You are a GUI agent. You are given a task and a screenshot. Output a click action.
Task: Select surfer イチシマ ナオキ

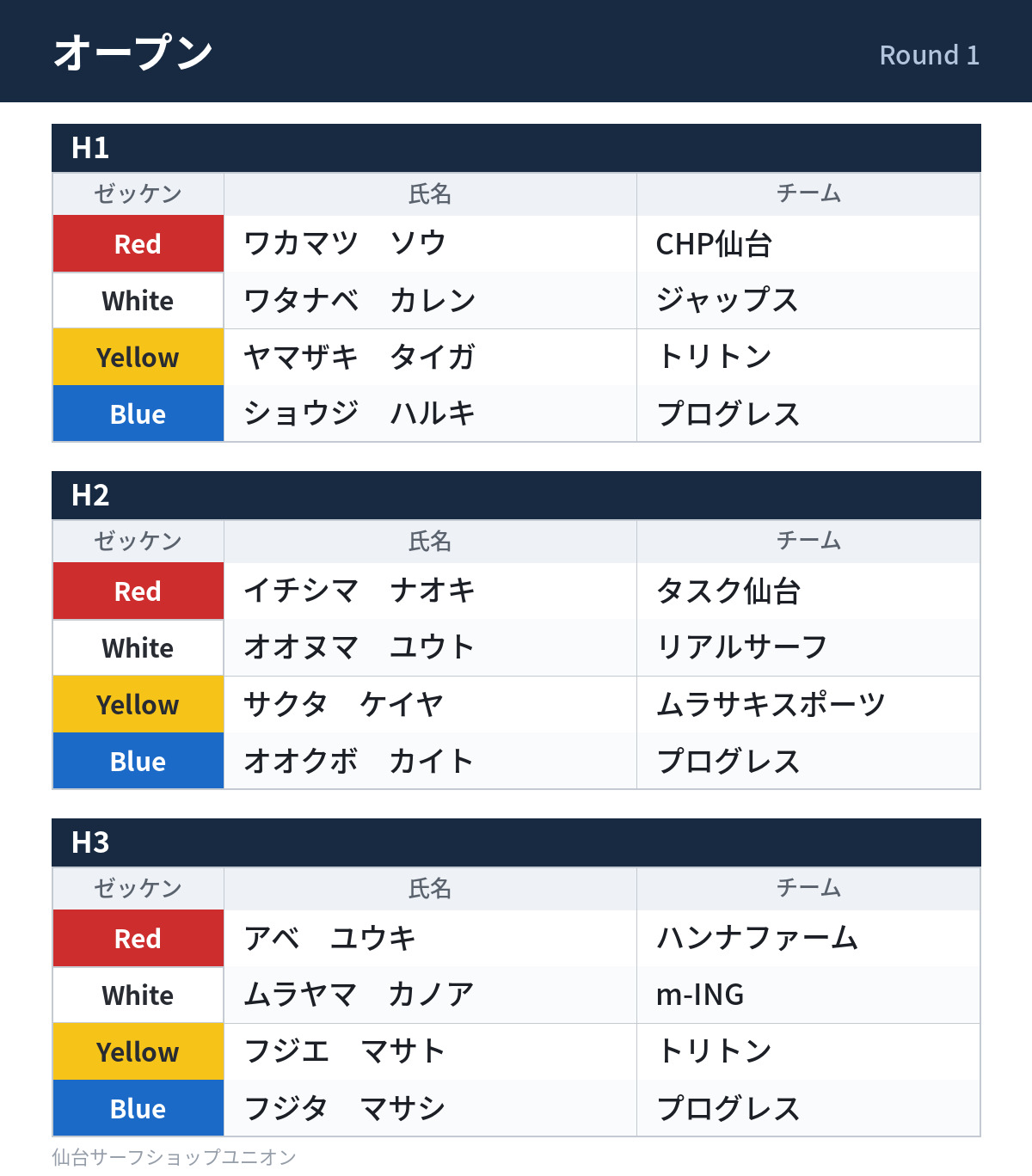tap(359, 591)
